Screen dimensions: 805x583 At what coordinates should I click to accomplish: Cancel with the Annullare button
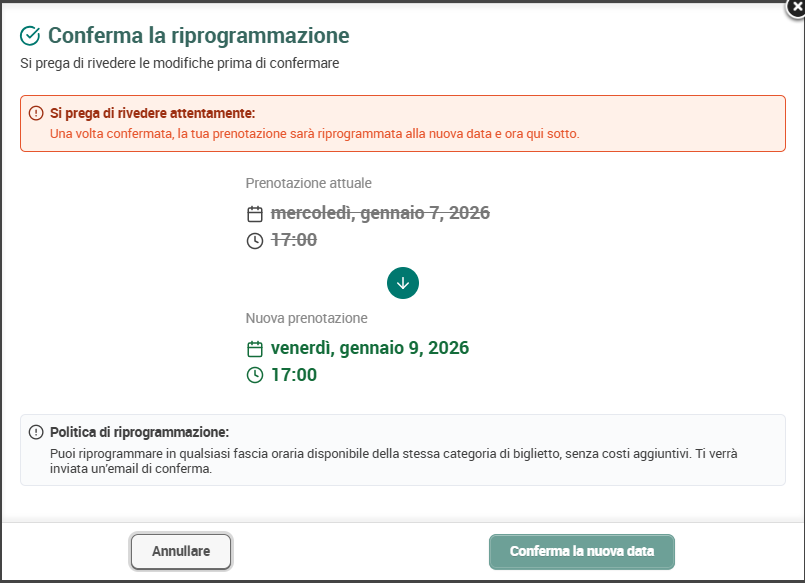[x=181, y=551]
